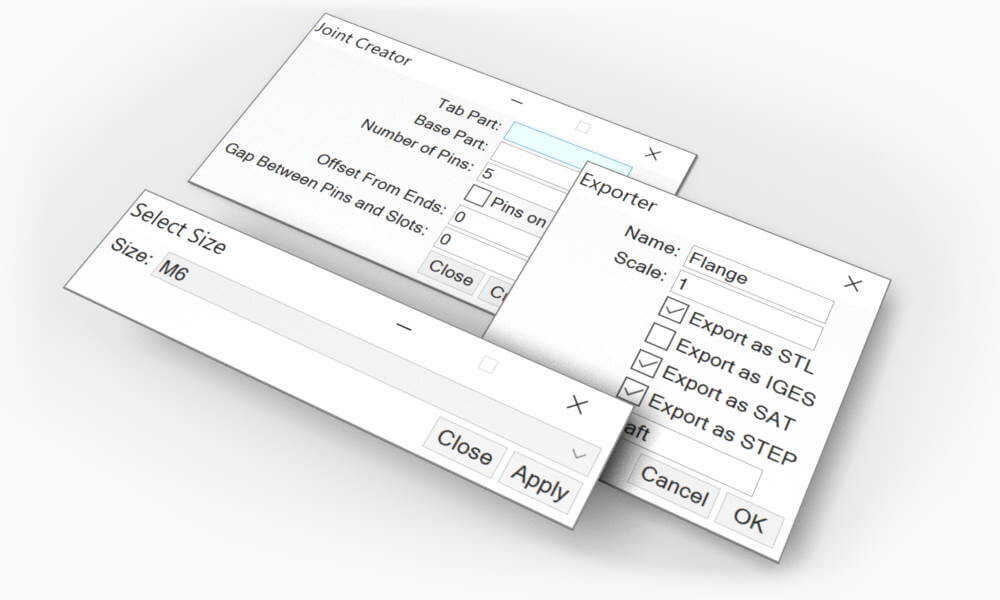Maximize the Select Size window

(x=488, y=365)
